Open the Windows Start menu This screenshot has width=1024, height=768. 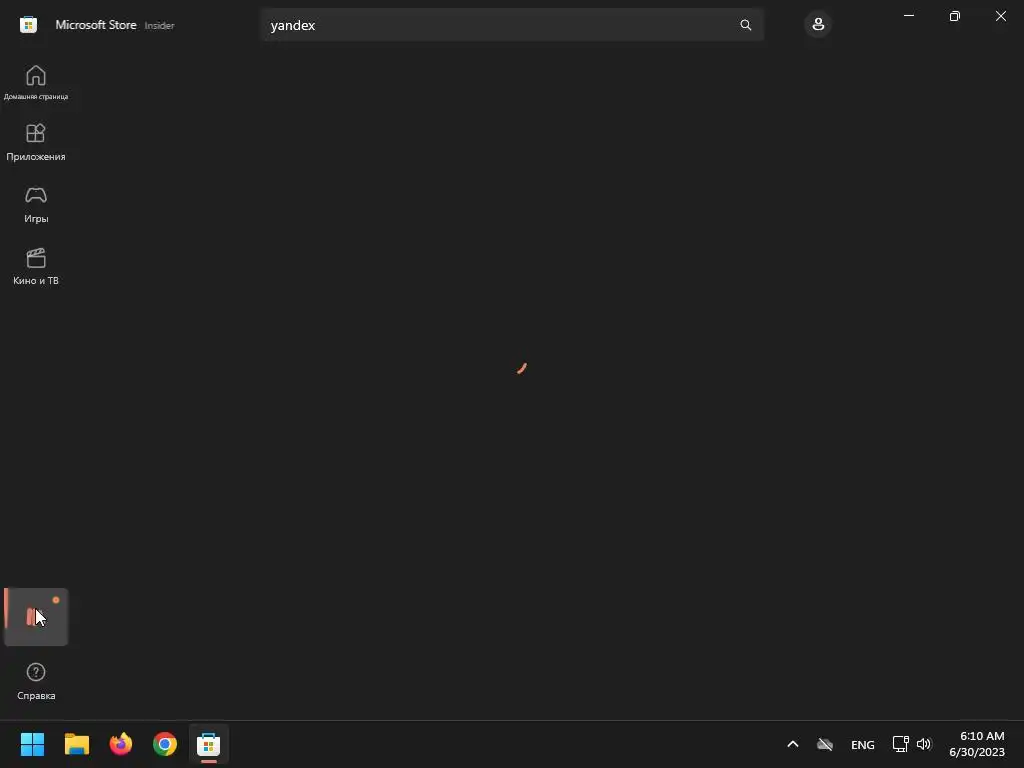click(32, 744)
